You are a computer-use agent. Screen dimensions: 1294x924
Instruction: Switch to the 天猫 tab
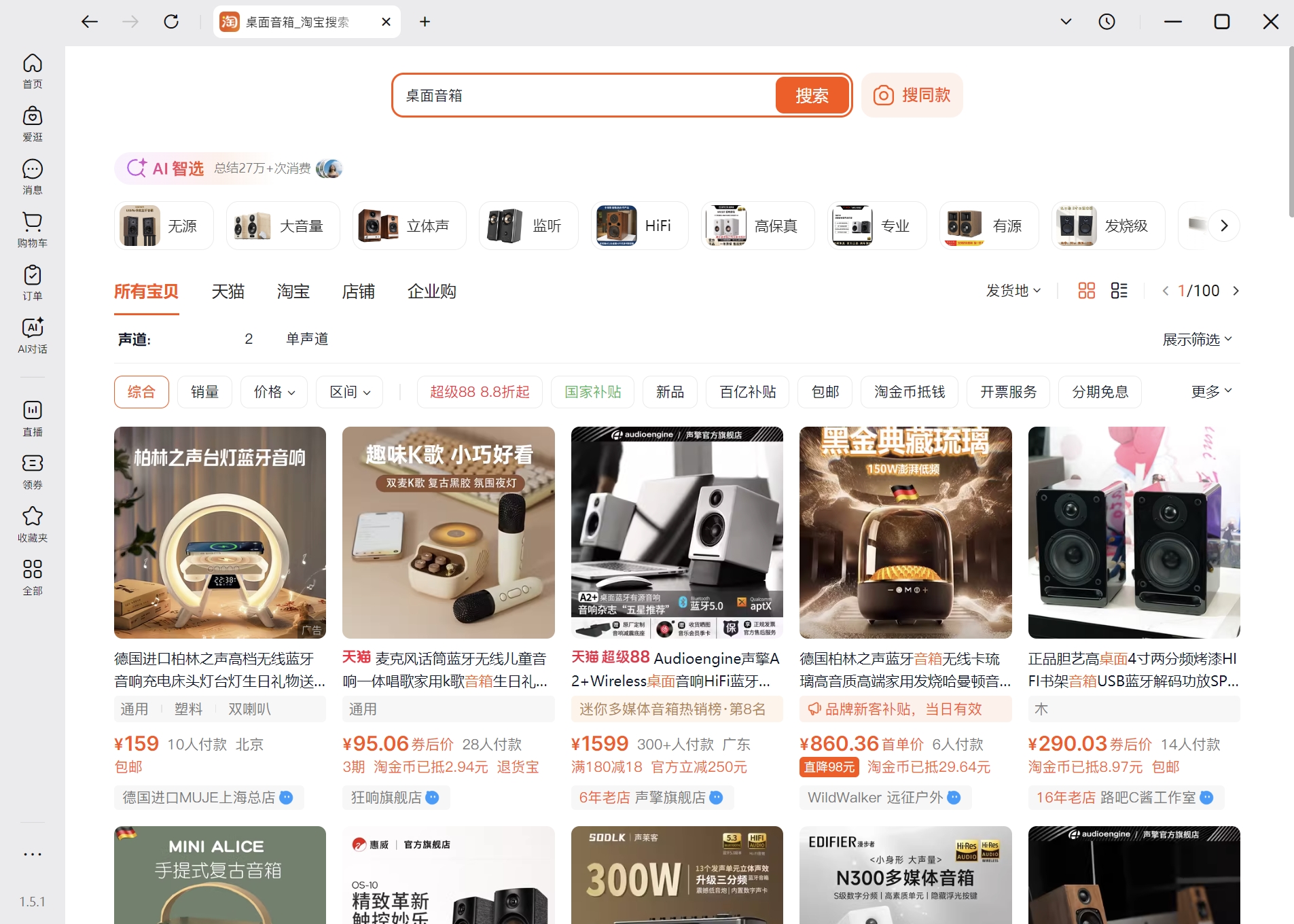(x=228, y=291)
